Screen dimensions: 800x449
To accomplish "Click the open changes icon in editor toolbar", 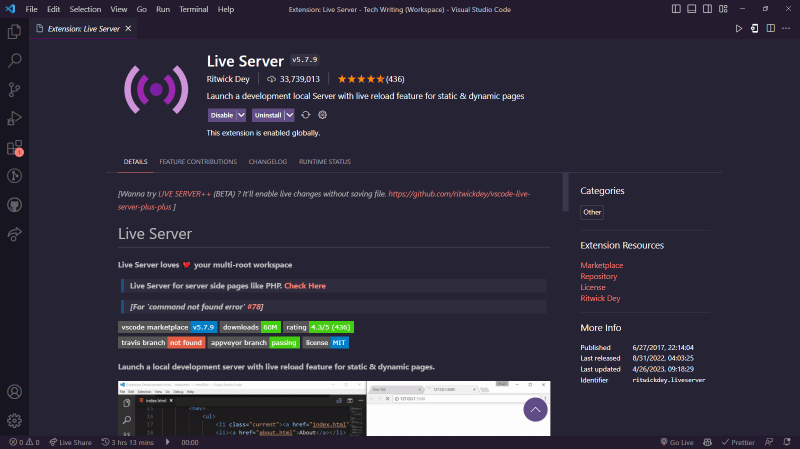I will pos(754,29).
